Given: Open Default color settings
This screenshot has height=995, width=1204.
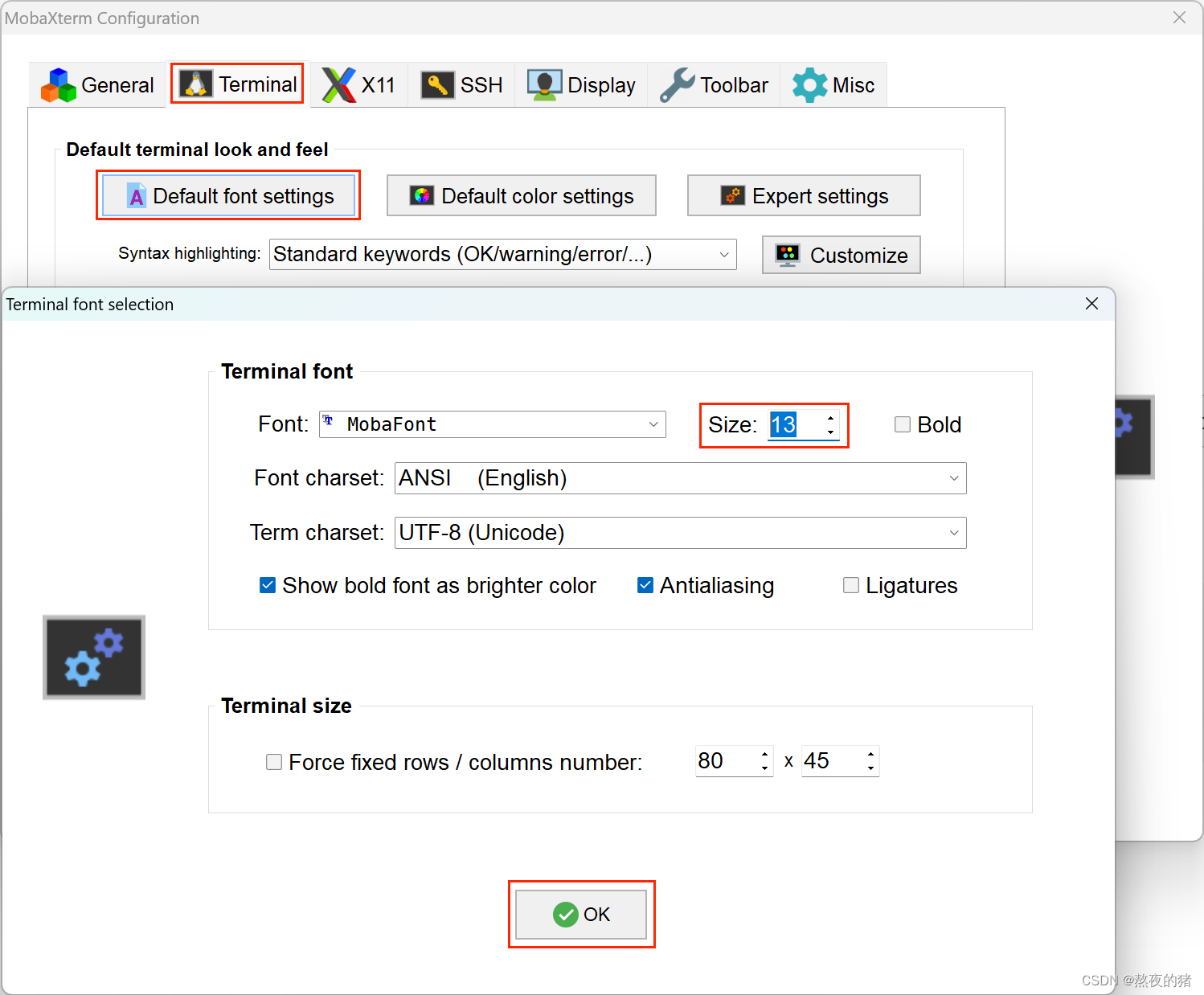Looking at the screenshot, I should [x=522, y=195].
